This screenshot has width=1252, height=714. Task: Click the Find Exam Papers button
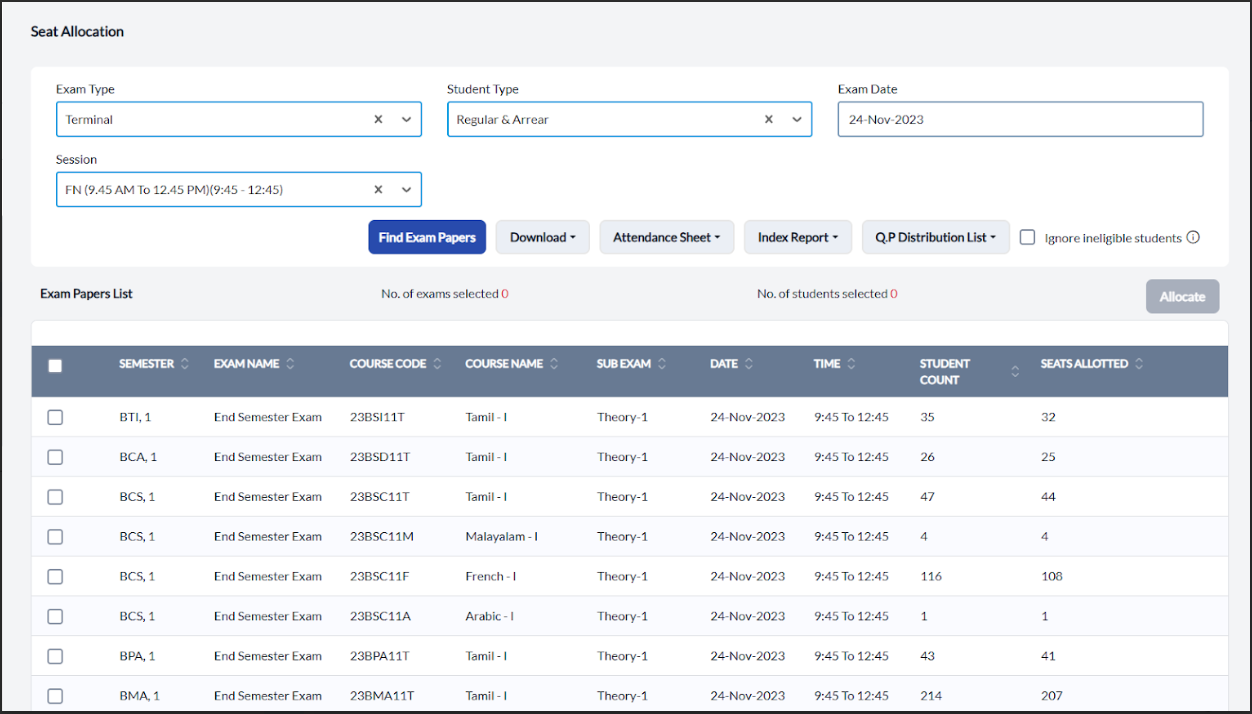[x=427, y=238]
